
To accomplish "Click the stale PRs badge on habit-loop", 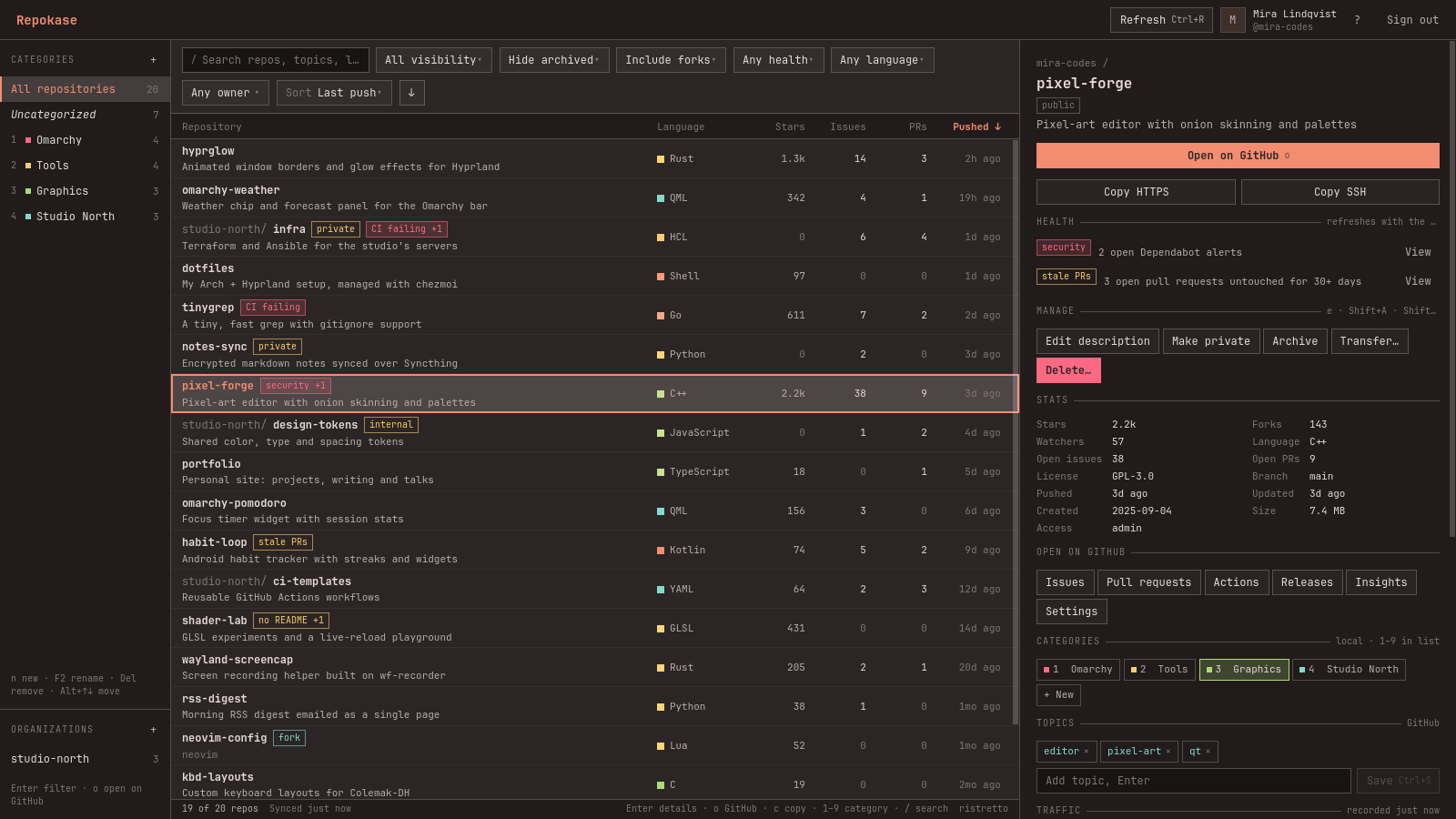I will (283, 542).
